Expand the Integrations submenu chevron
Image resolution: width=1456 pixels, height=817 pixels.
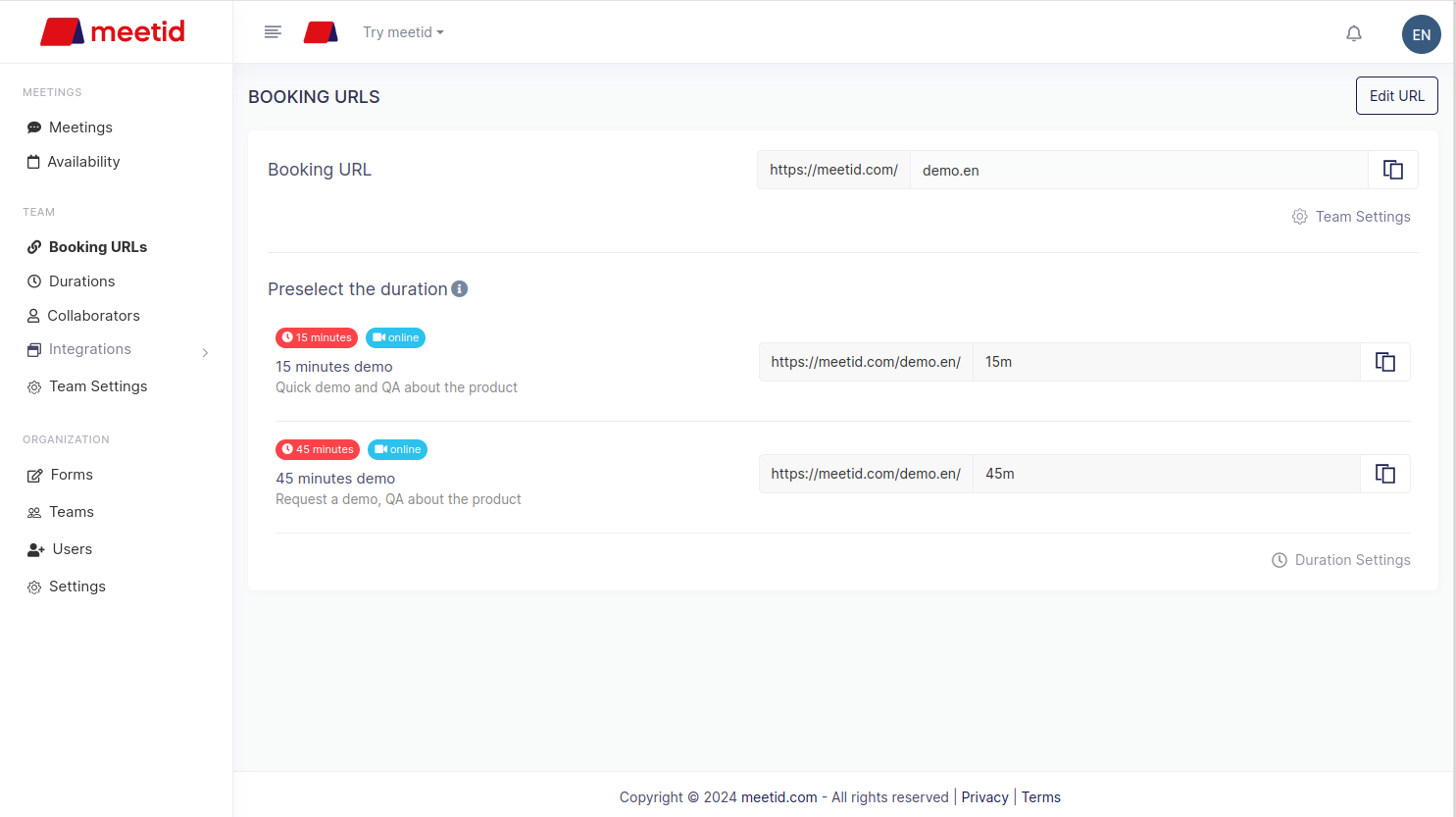(205, 352)
